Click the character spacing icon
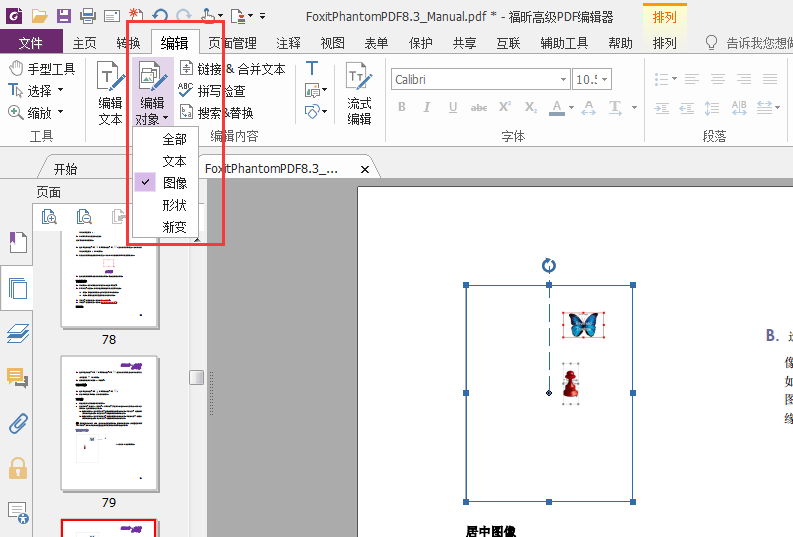 tap(739, 108)
